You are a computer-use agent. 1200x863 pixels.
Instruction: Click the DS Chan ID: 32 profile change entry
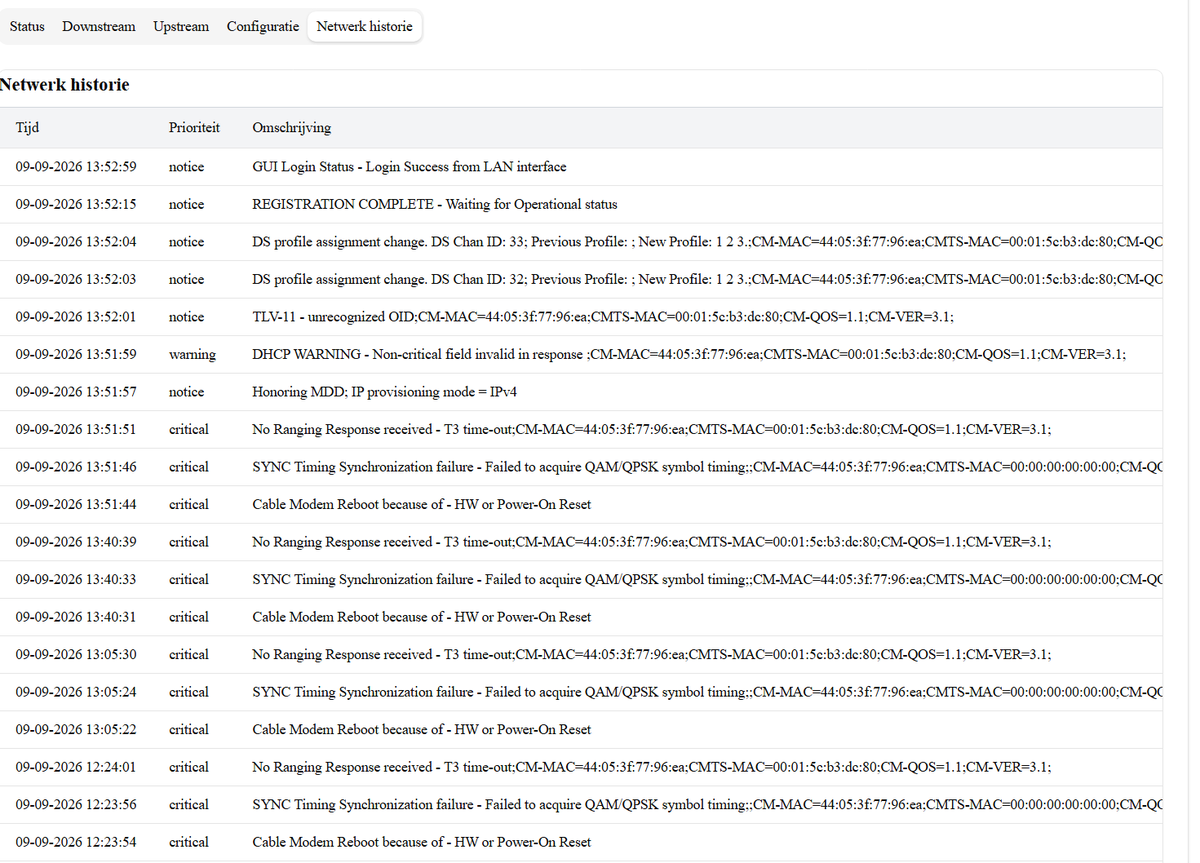click(x=707, y=279)
